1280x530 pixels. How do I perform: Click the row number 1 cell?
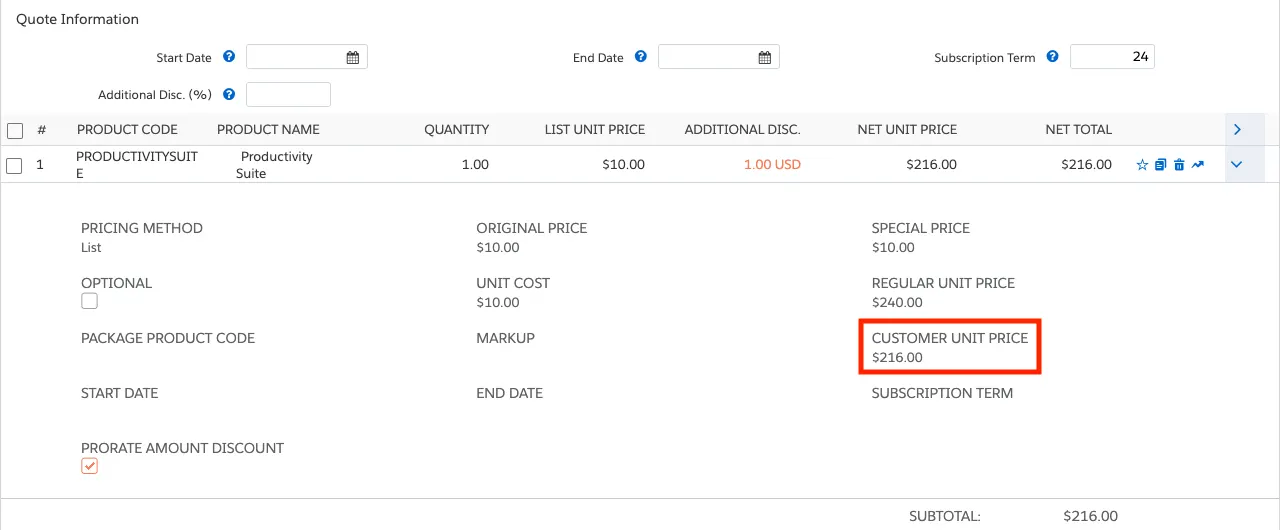(40, 165)
